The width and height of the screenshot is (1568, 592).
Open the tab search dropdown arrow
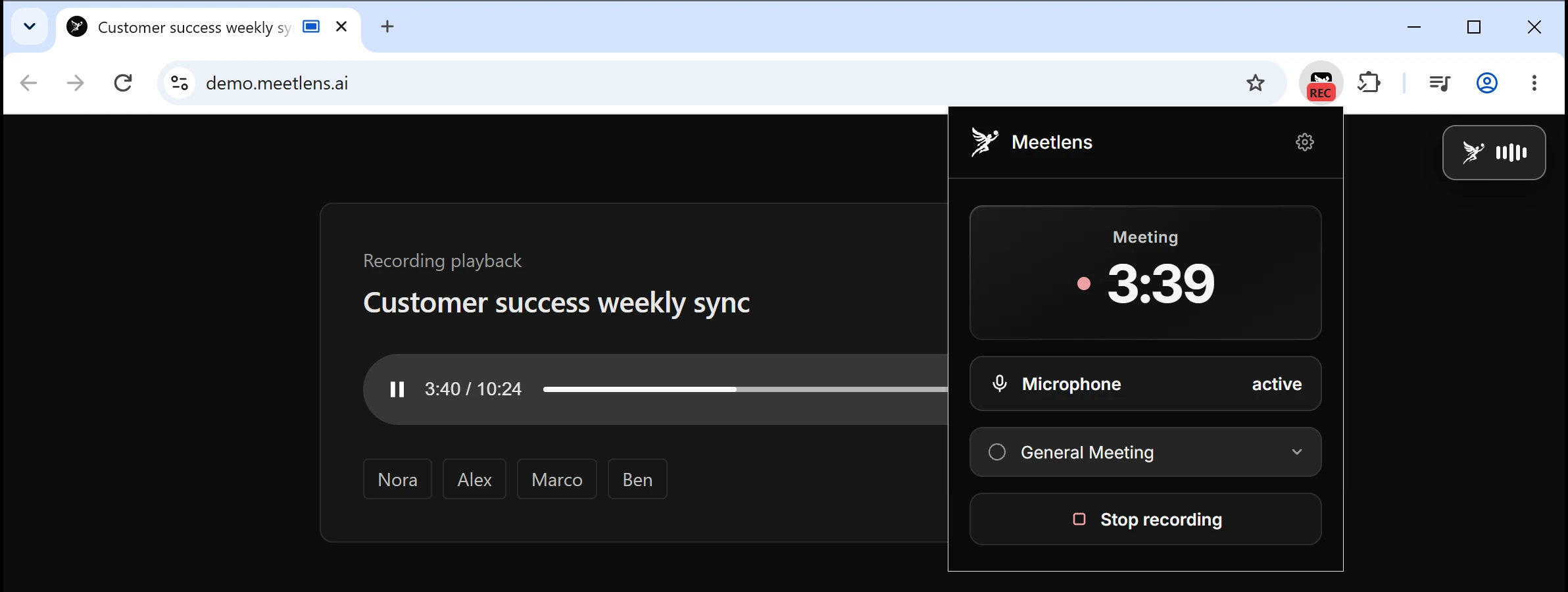30,27
